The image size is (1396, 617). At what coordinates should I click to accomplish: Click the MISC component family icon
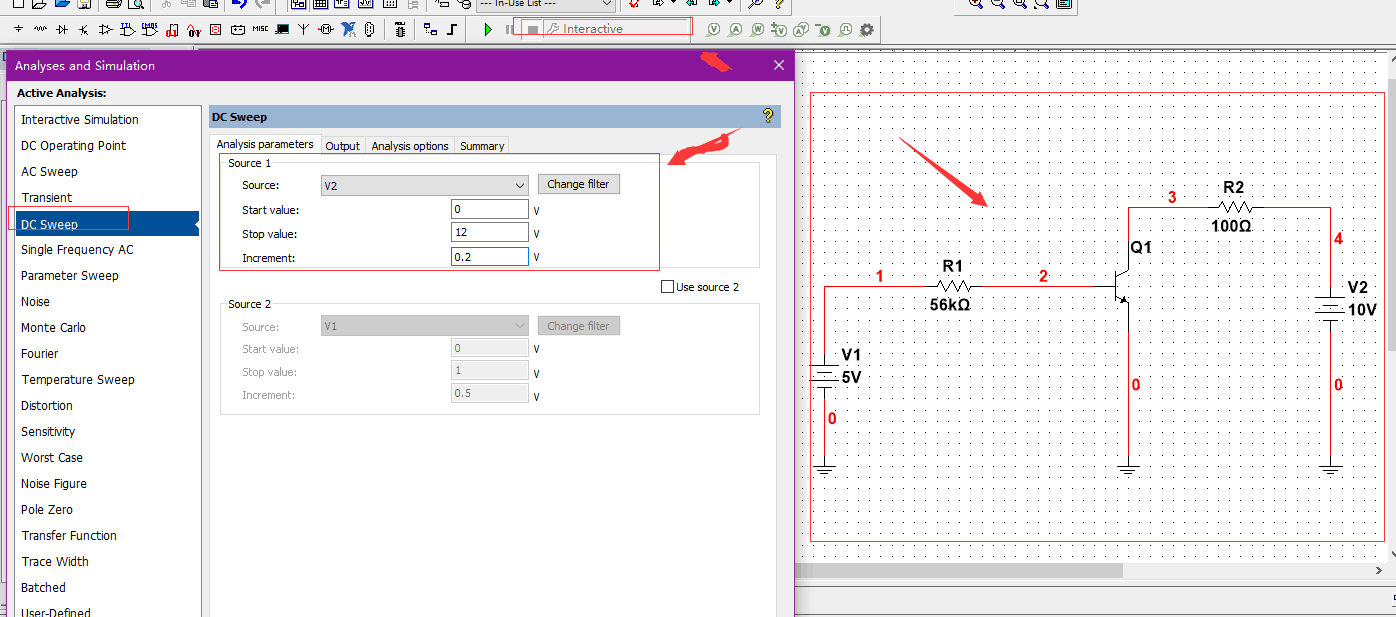click(x=260, y=29)
